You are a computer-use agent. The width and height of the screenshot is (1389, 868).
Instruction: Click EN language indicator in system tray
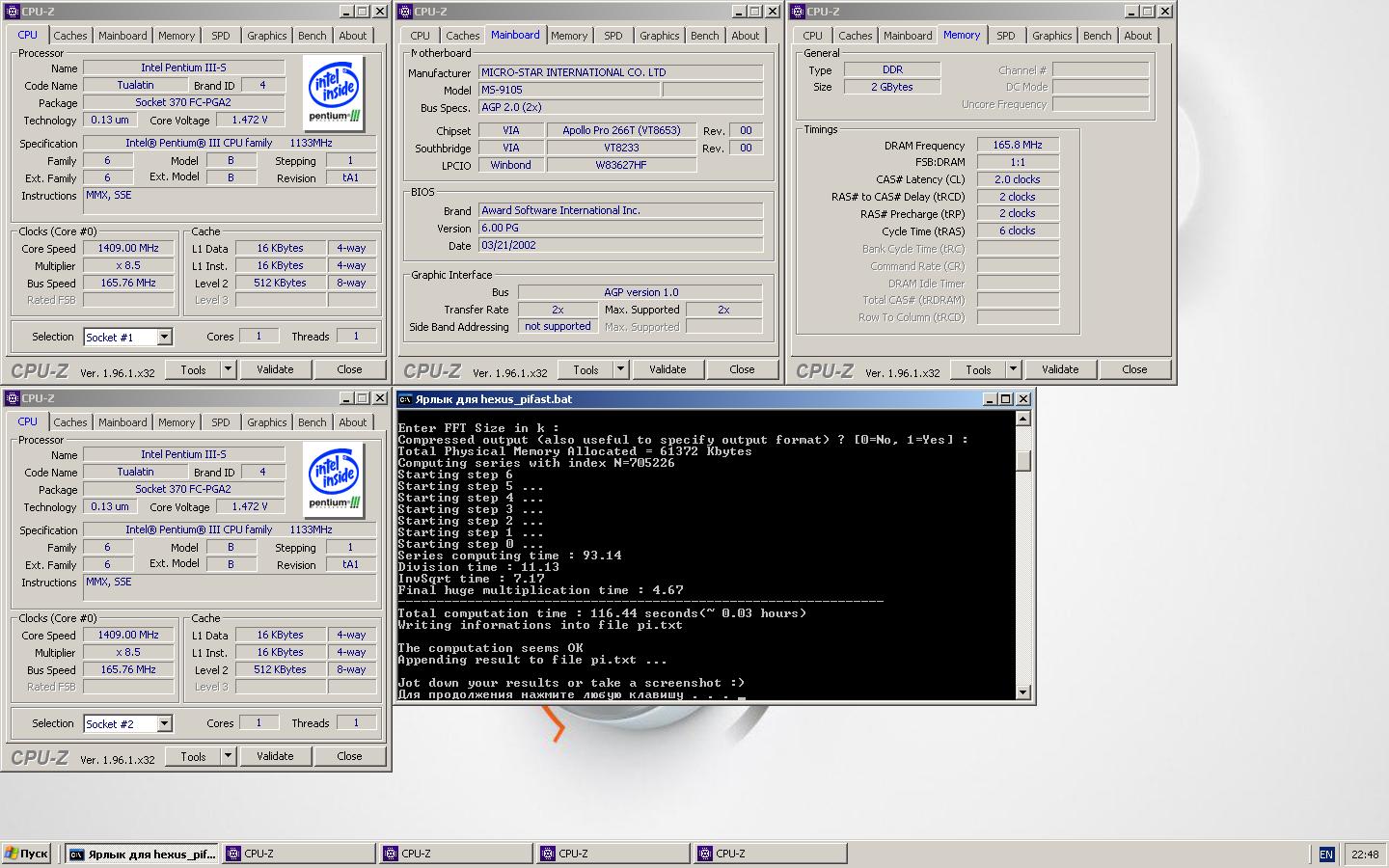1326,854
